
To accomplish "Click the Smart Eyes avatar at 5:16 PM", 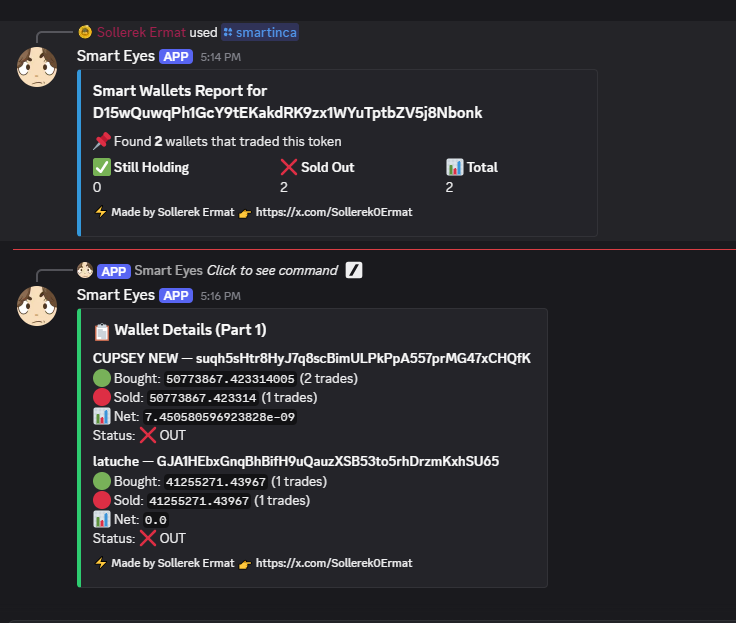I will coord(37,306).
